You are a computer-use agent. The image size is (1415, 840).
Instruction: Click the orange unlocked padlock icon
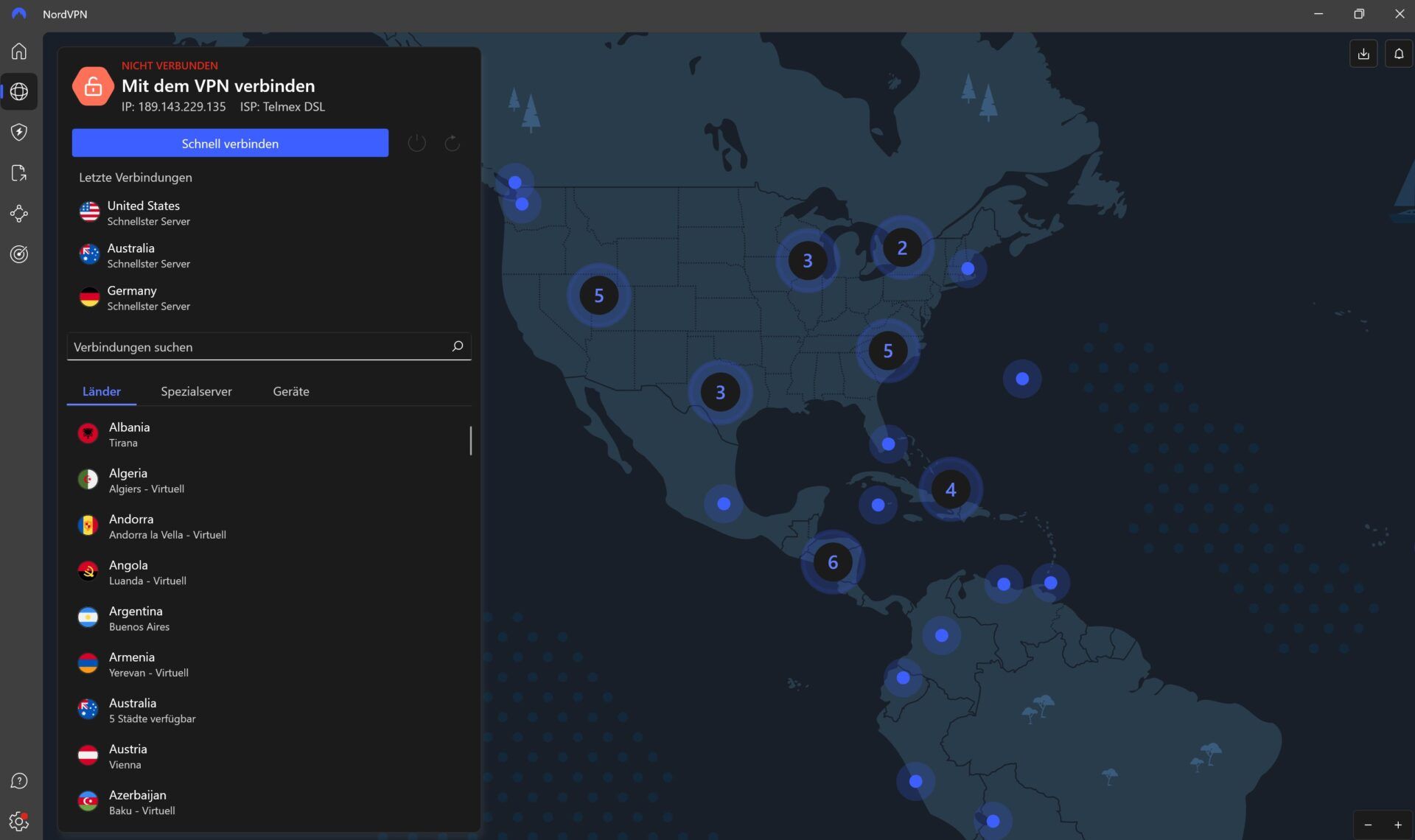[x=93, y=86]
